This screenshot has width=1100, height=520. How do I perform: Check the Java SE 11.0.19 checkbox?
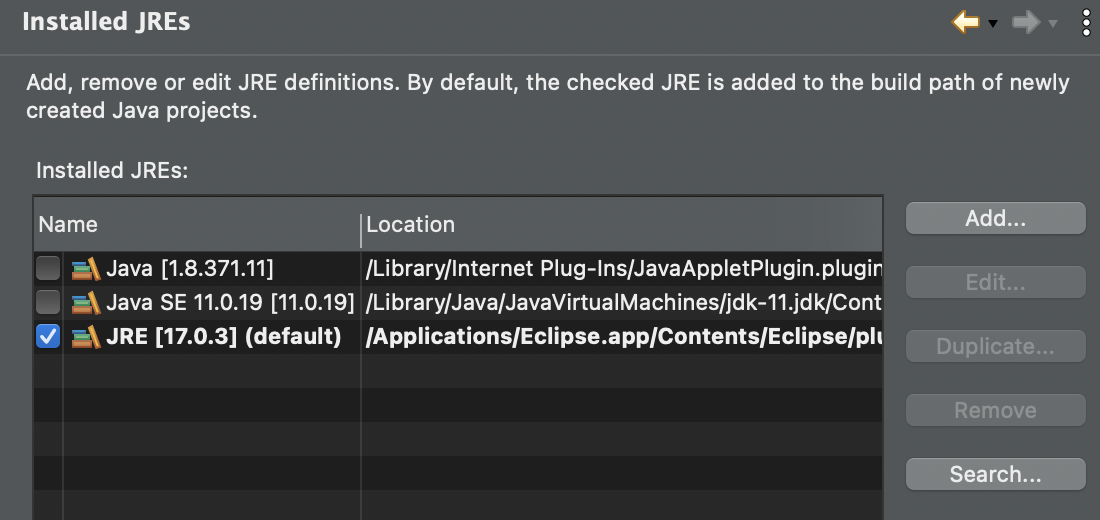47,302
